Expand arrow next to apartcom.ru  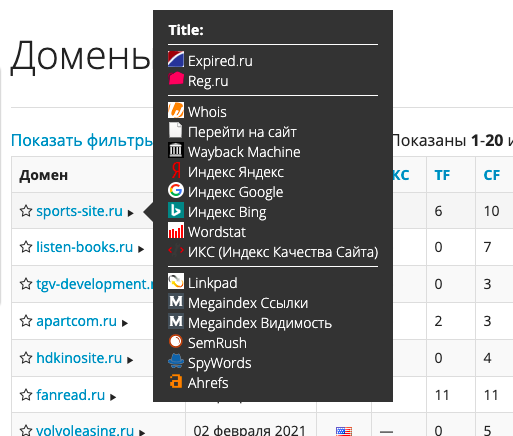125,323
